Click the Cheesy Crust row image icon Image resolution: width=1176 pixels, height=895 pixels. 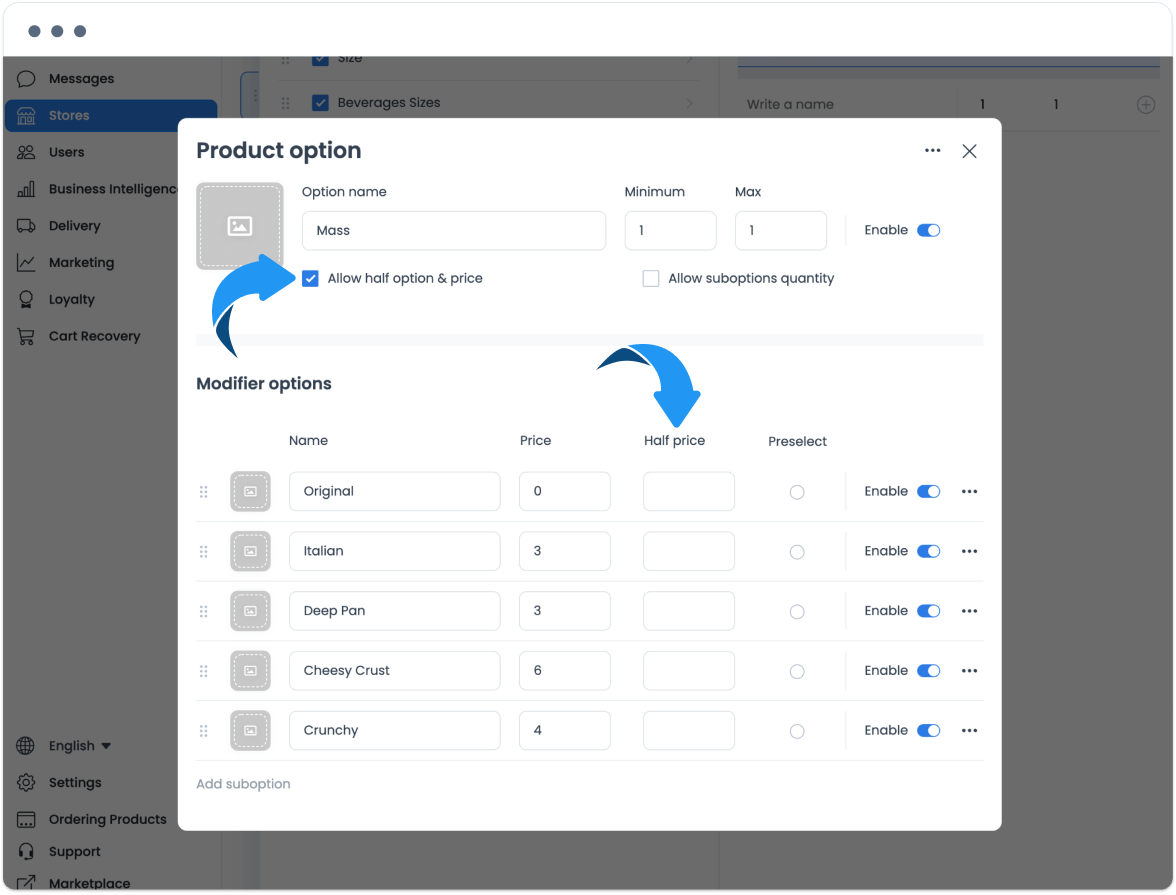(250, 671)
